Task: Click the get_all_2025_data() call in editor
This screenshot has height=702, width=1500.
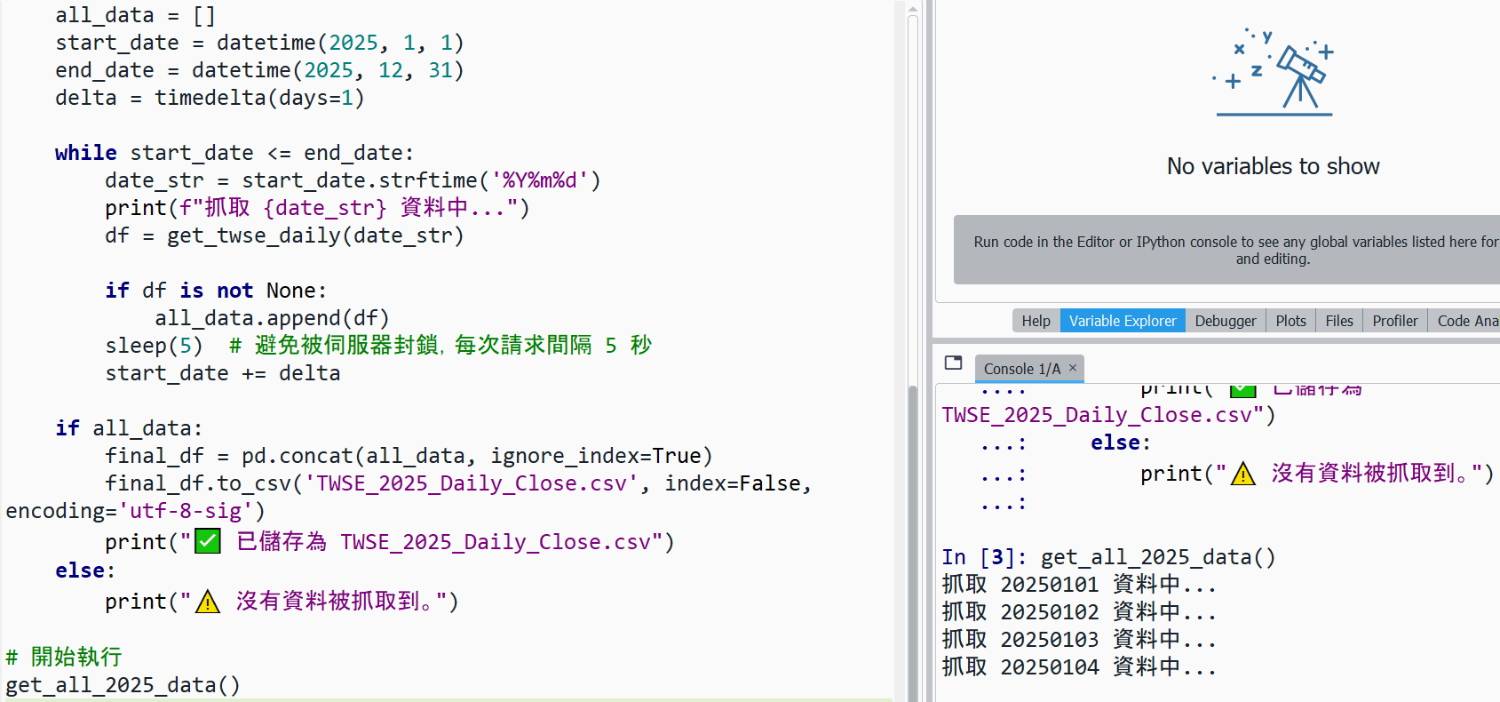Action: (x=122, y=686)
